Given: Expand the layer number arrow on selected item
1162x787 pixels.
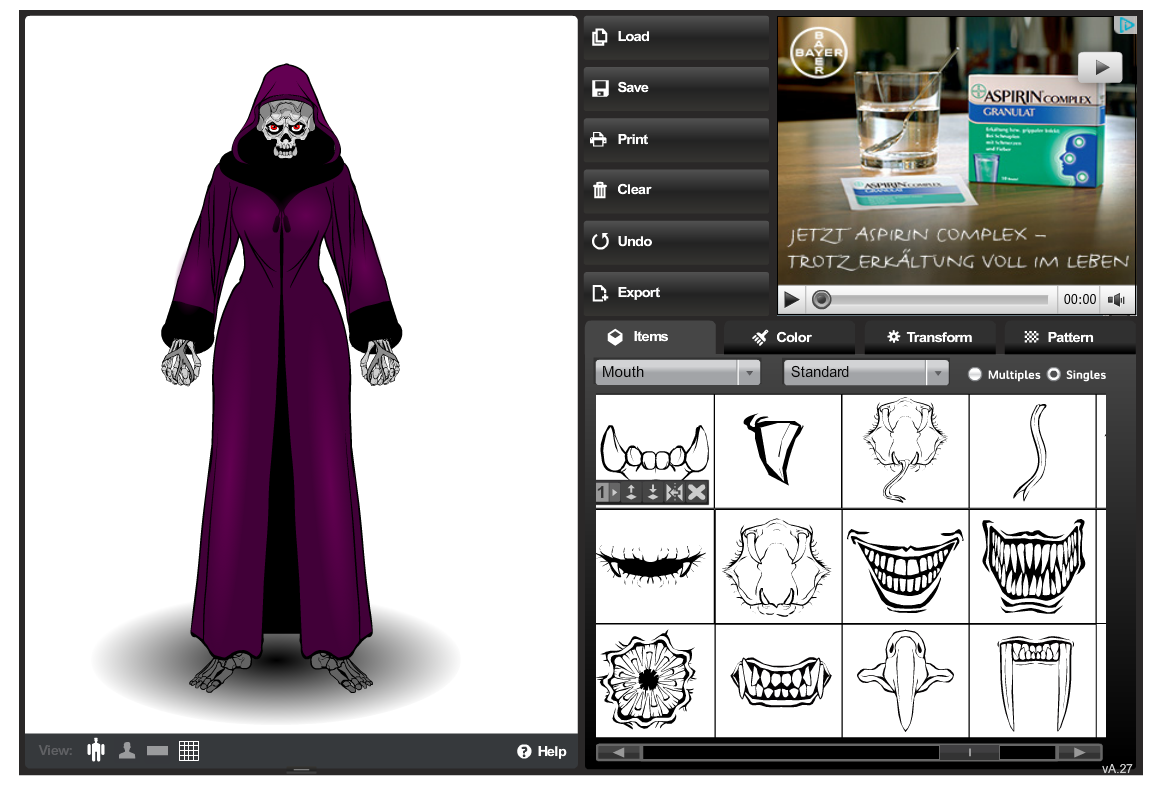Looking at the screenshot, I should pyautogui.click(x=614, y=492).
